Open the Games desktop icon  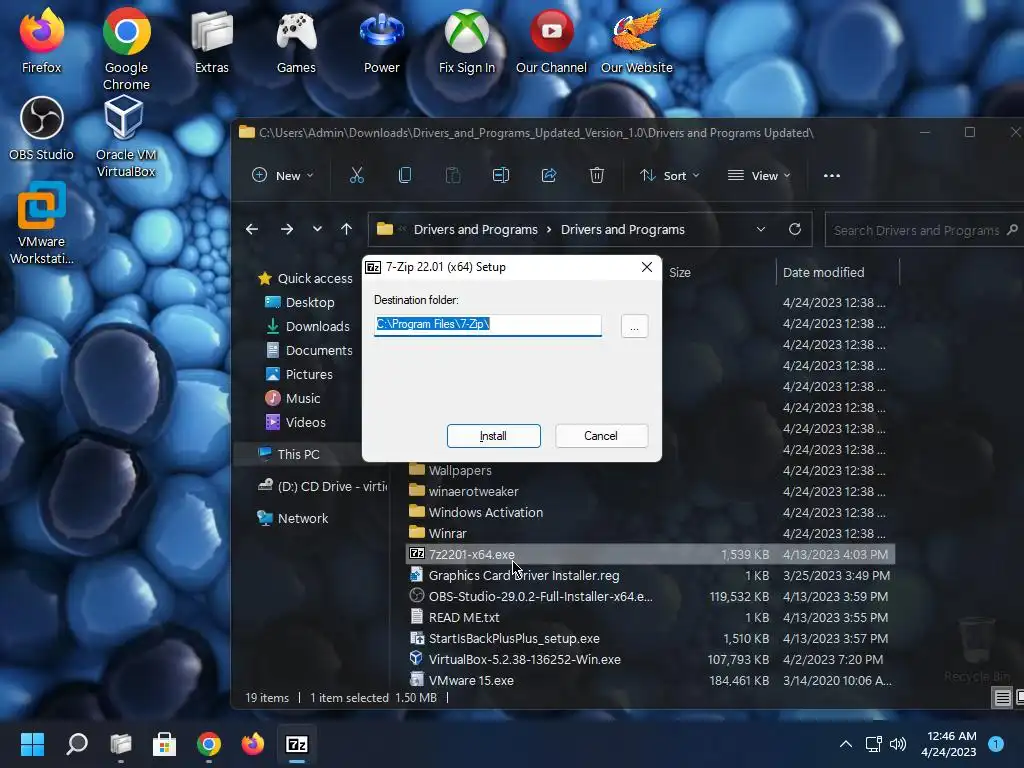tap(296, 40)
